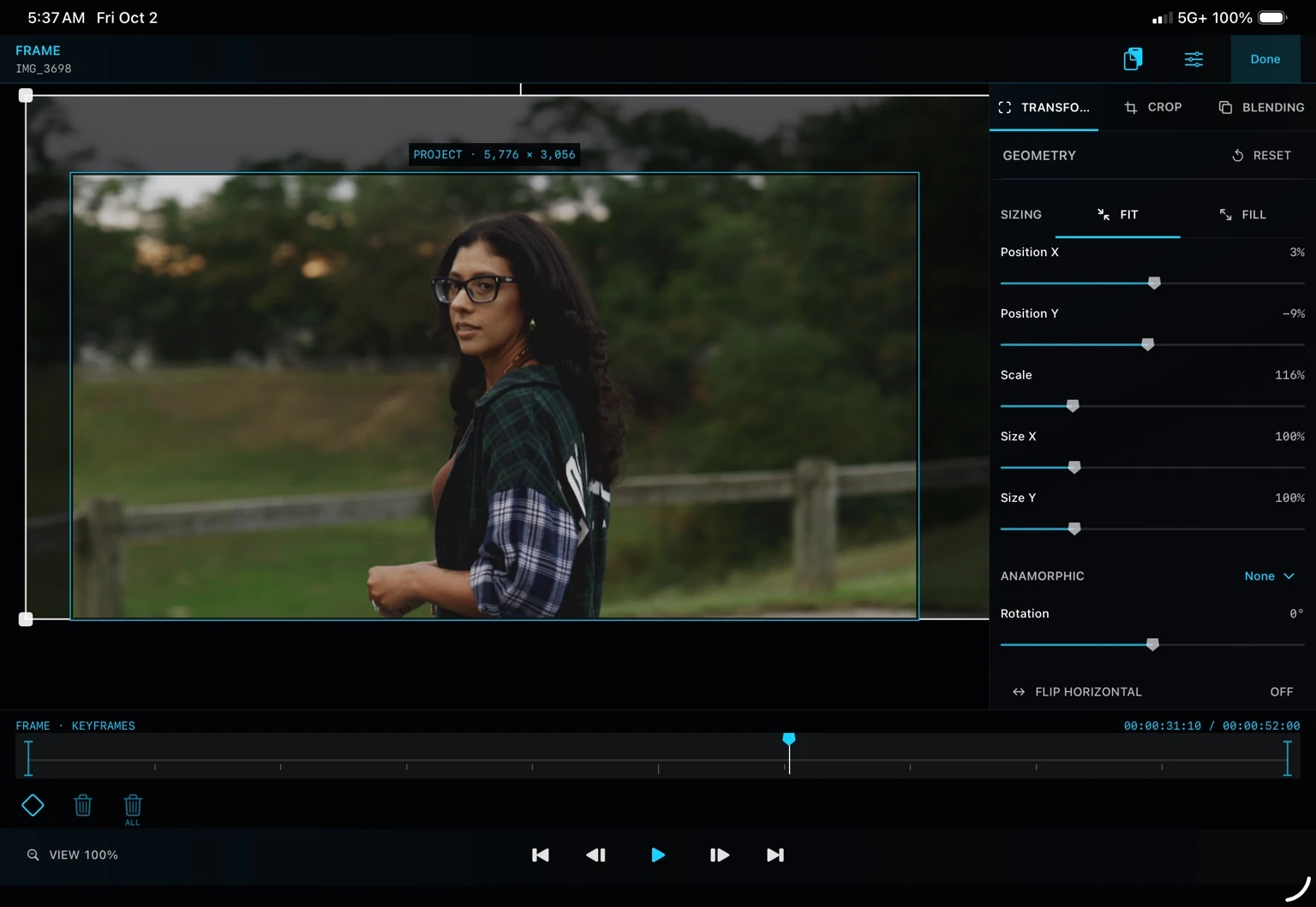Step forward one frame

[x=720, y=855]
